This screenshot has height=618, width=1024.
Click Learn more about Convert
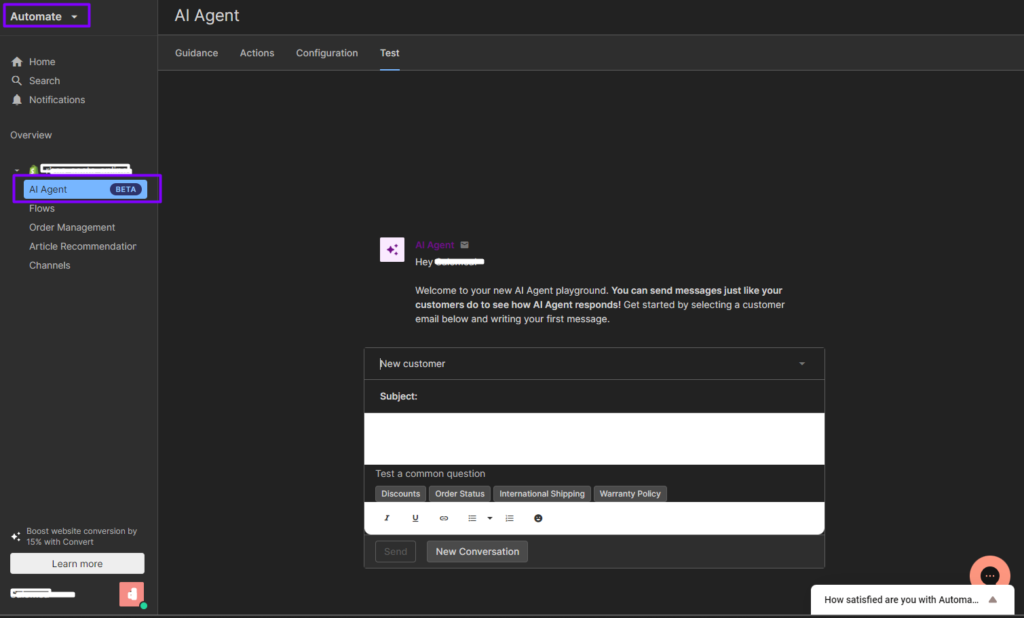(77, 564)
